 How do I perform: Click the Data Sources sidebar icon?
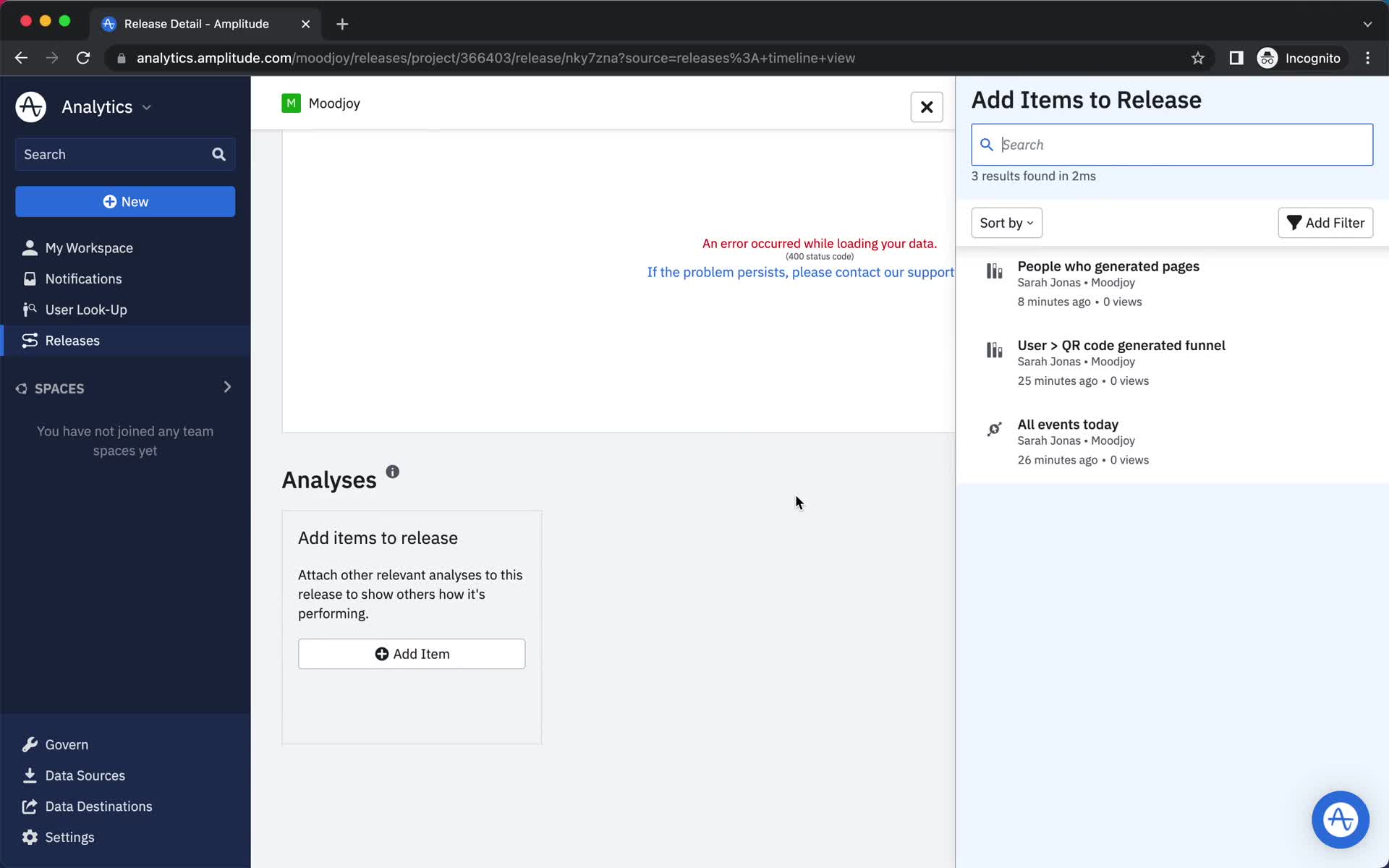(x=29, y=775)
